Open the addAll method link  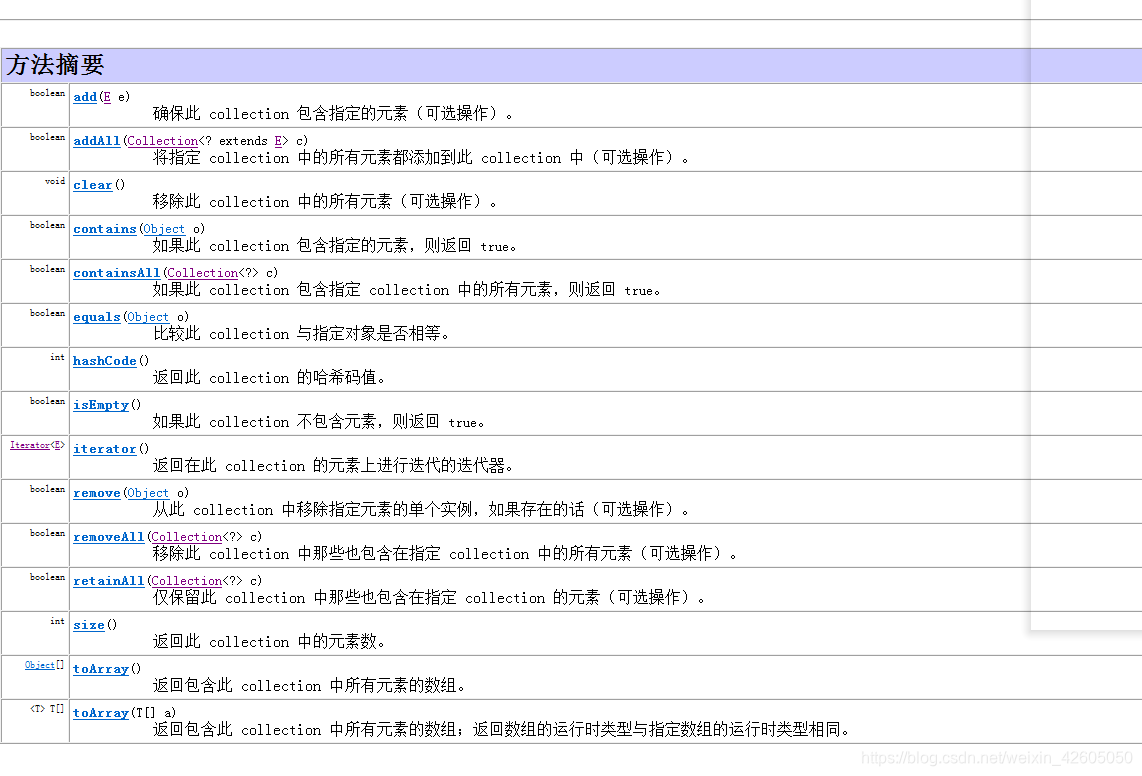coord(96,141)
